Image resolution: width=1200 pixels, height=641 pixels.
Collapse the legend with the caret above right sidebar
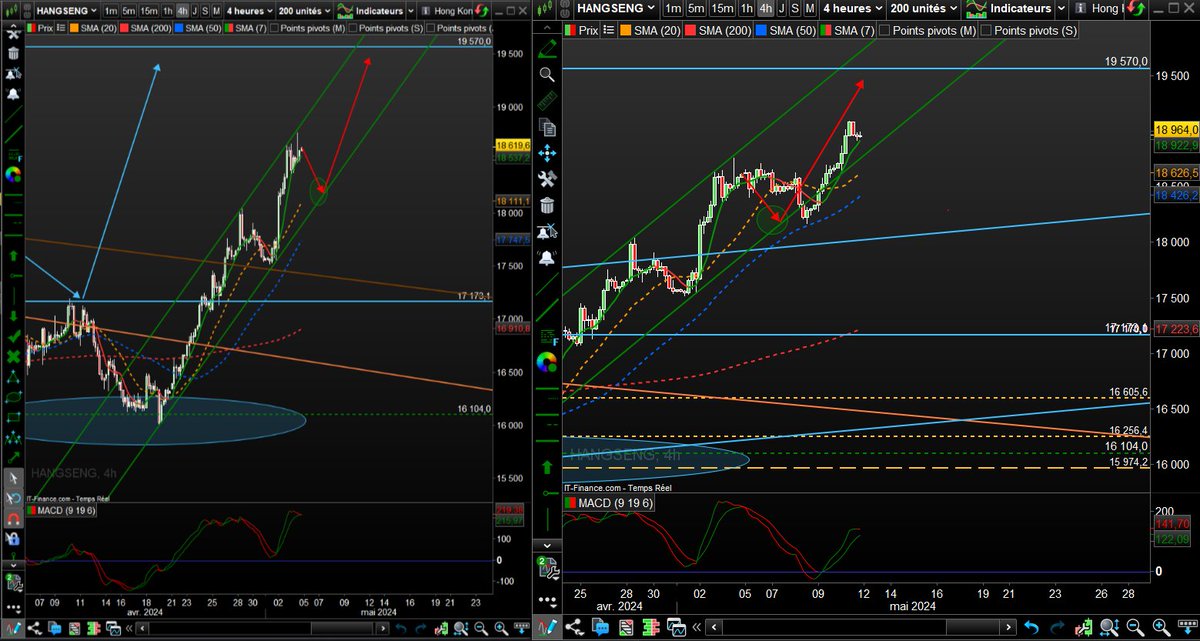point(547,27)
